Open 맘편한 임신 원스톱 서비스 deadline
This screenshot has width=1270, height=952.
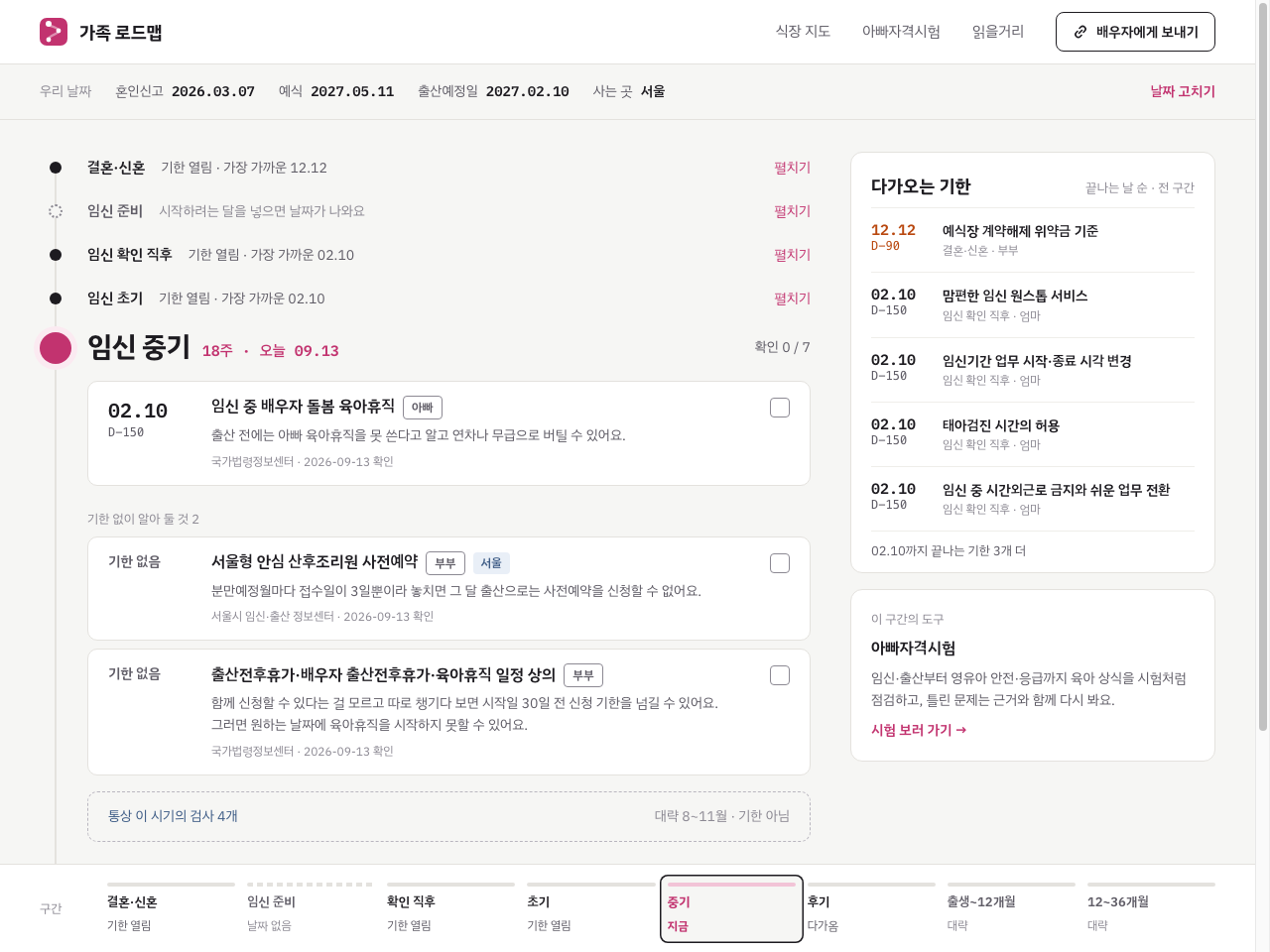(x=1033, y=304)
